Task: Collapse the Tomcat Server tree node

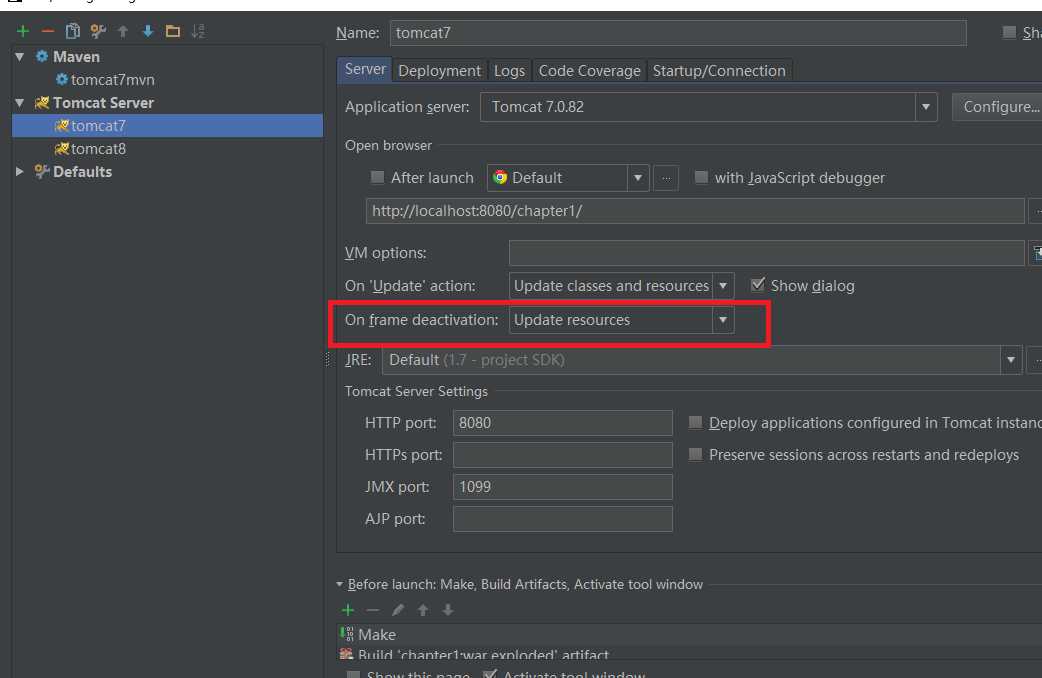Action: (20, 103)
